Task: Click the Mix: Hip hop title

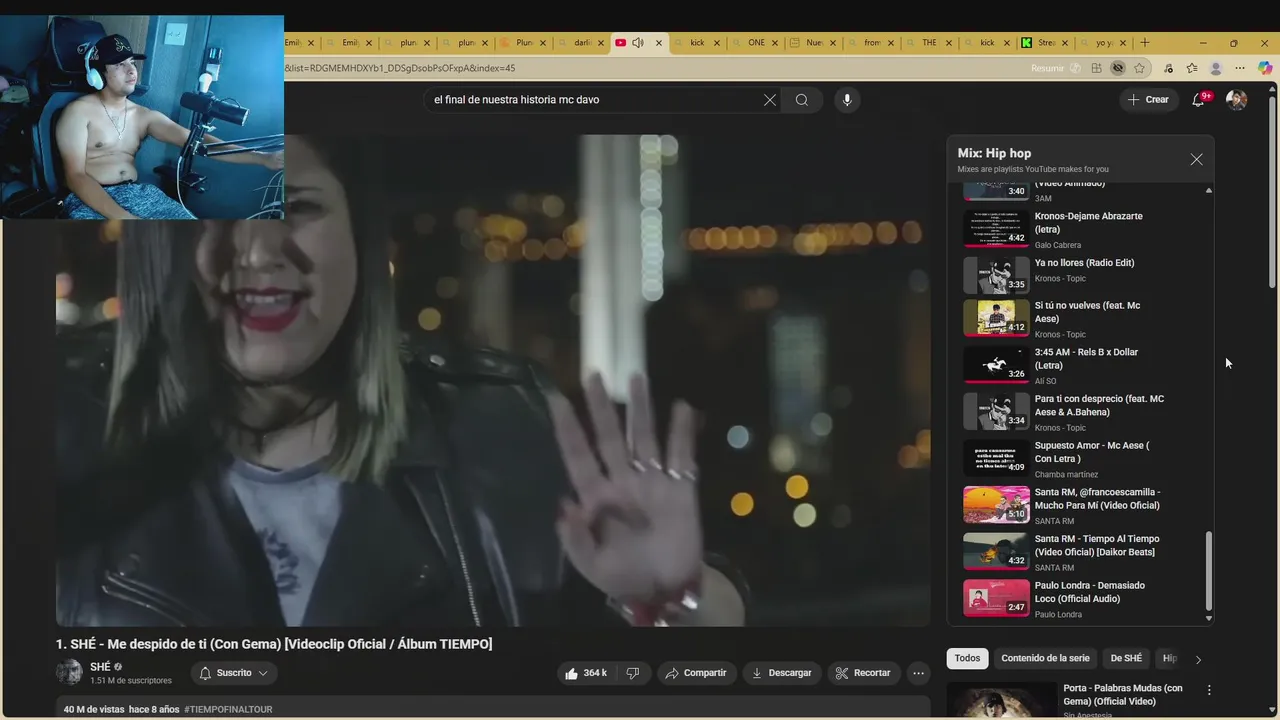Action: (994, 153)
